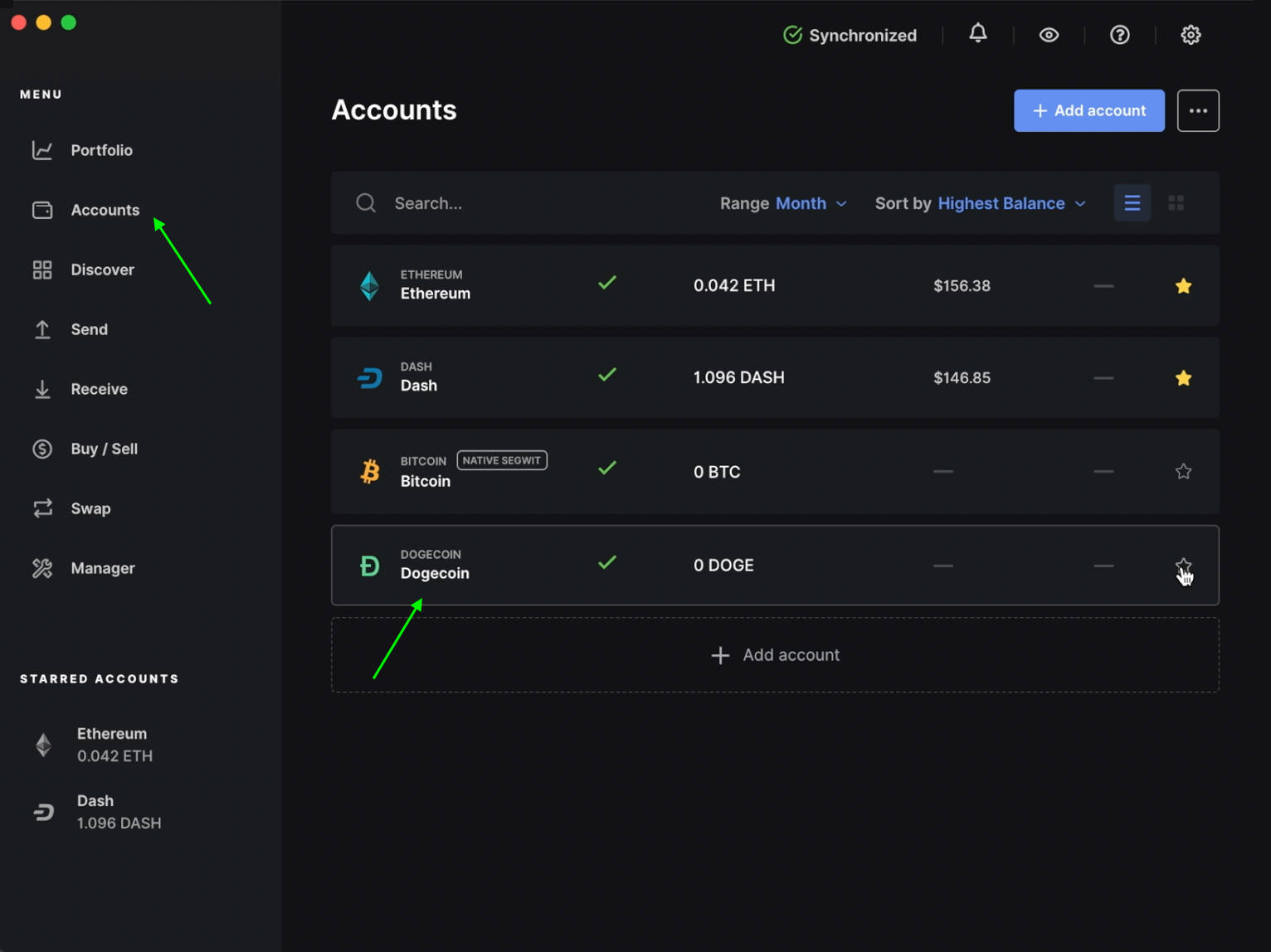This screenshot has height=952, width=1271.
Task: Open settings gear icon
Action: pos(1191,35)
